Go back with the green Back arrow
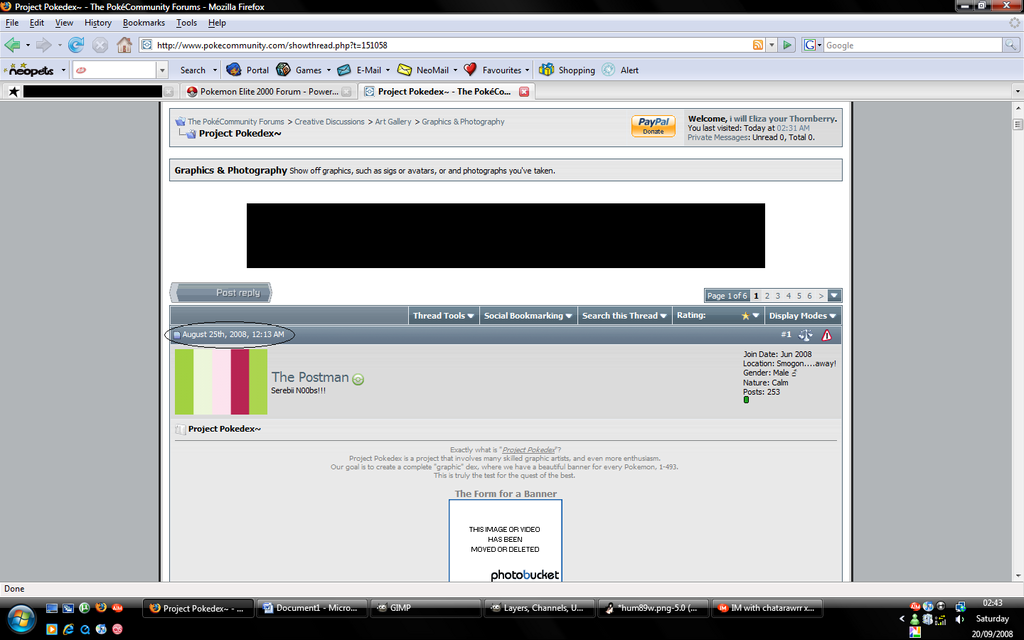The height and width of the screenshot is (640, 1024). pyautogui.click(x=12, y=45)
